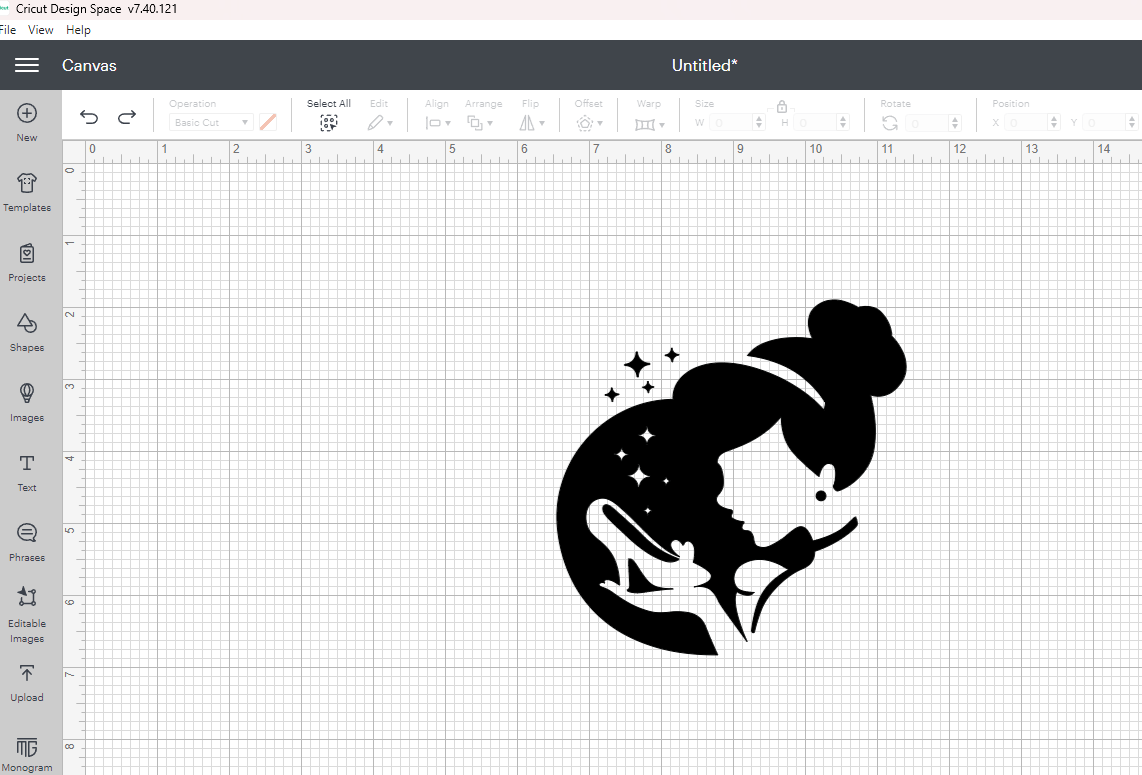Image resolution: width=1142 pixels, height=775 pixels.
Task: Click the Height stepper arrows
Action: (843, 122)
